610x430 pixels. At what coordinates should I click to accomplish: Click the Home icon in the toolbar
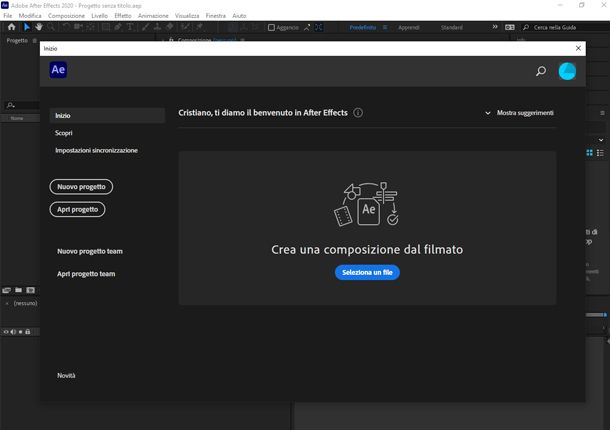tap(11, 27)
